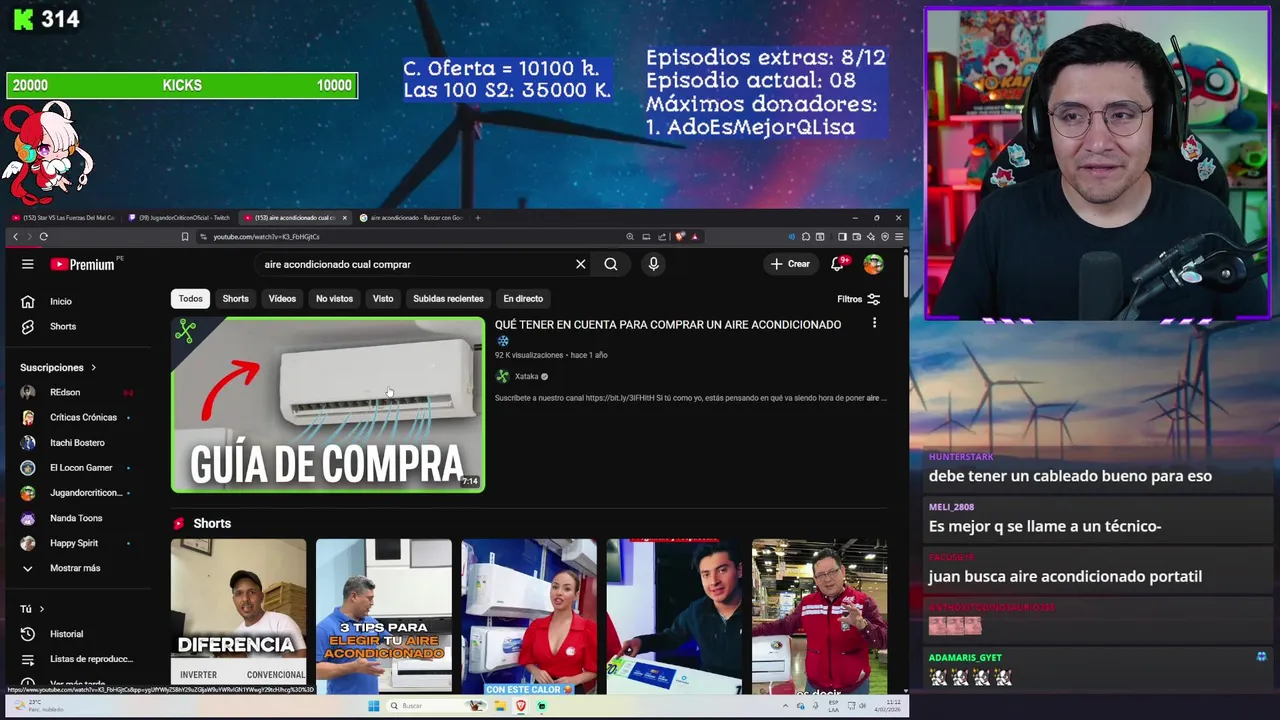This screenshot has width=1280, height=720.
Task: Close the active YouTube browser tab
Action: click(345, 217)
